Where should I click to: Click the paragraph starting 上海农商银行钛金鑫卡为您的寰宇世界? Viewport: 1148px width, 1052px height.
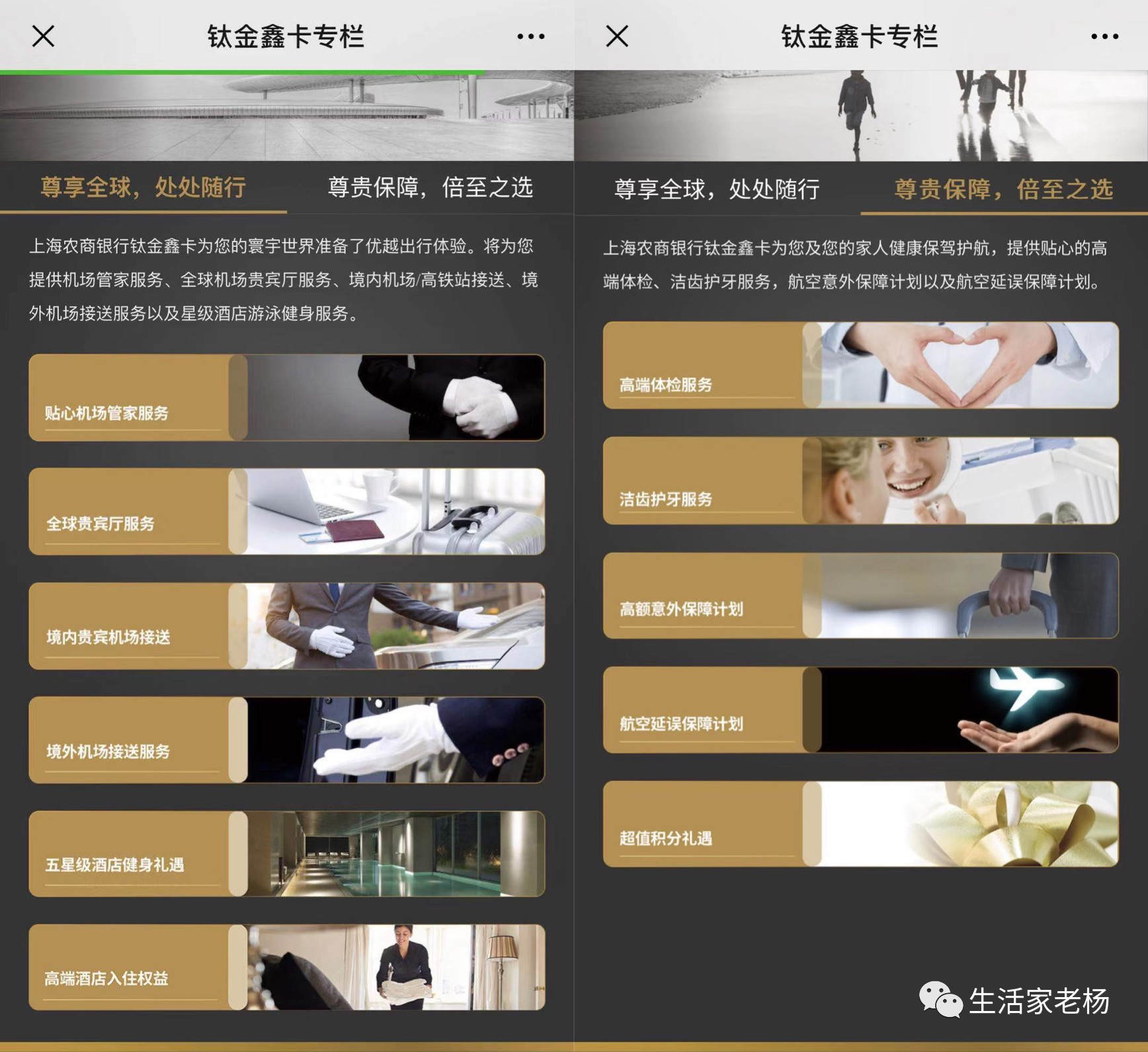[x=284, y=280]
